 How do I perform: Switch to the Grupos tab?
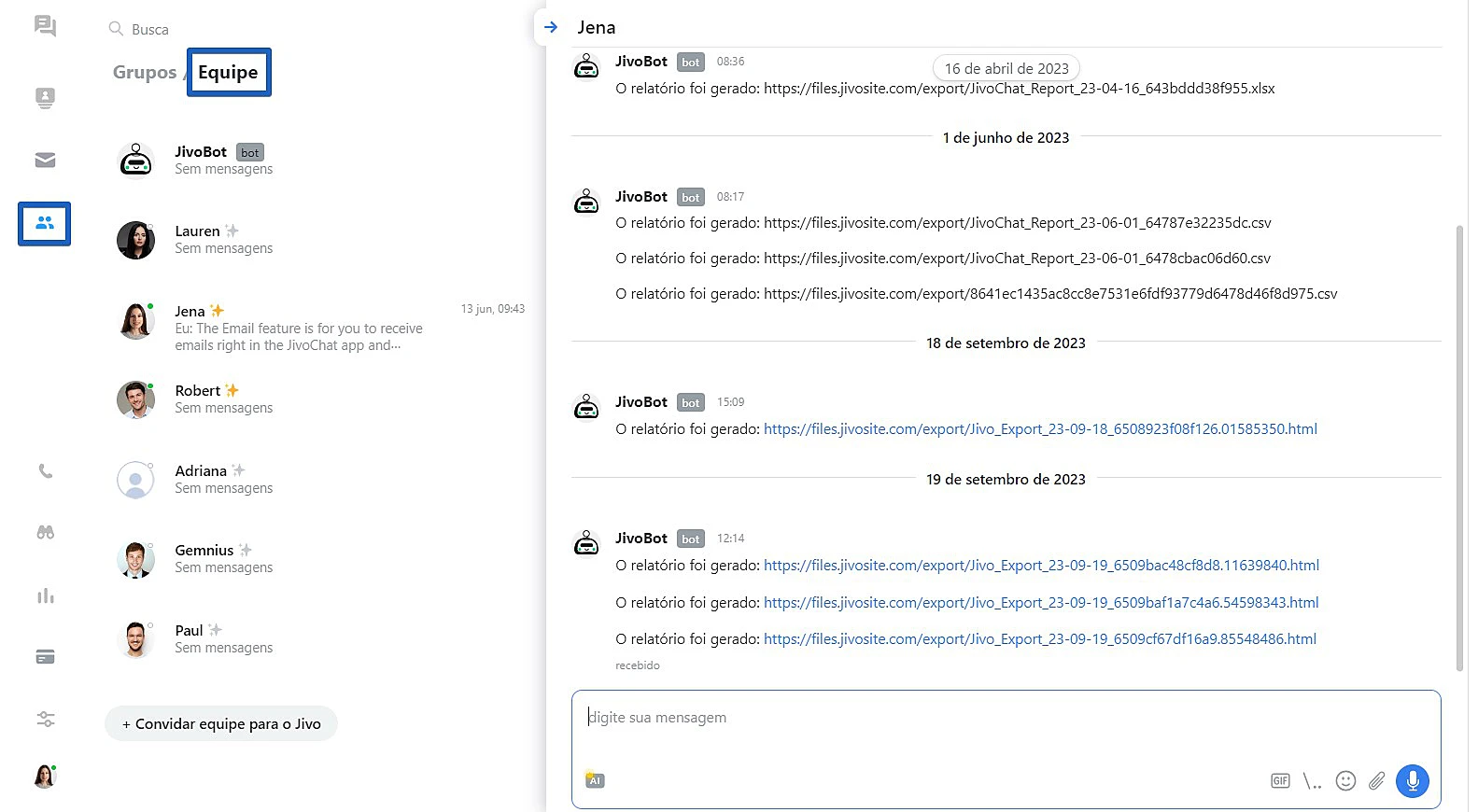click(x=144, y=73)
